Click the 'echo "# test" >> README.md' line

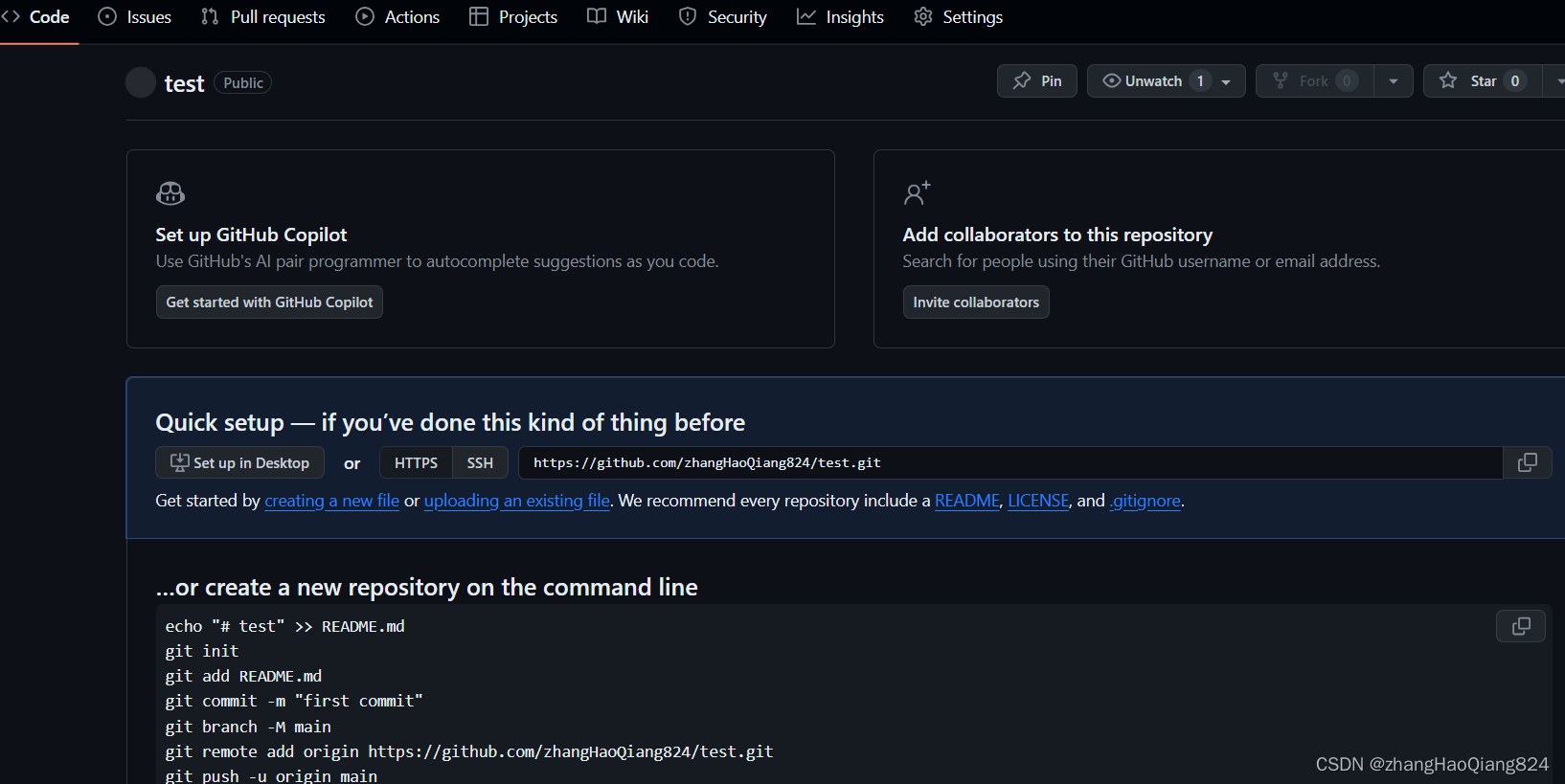pyautogui.click(x=285, y=627)
